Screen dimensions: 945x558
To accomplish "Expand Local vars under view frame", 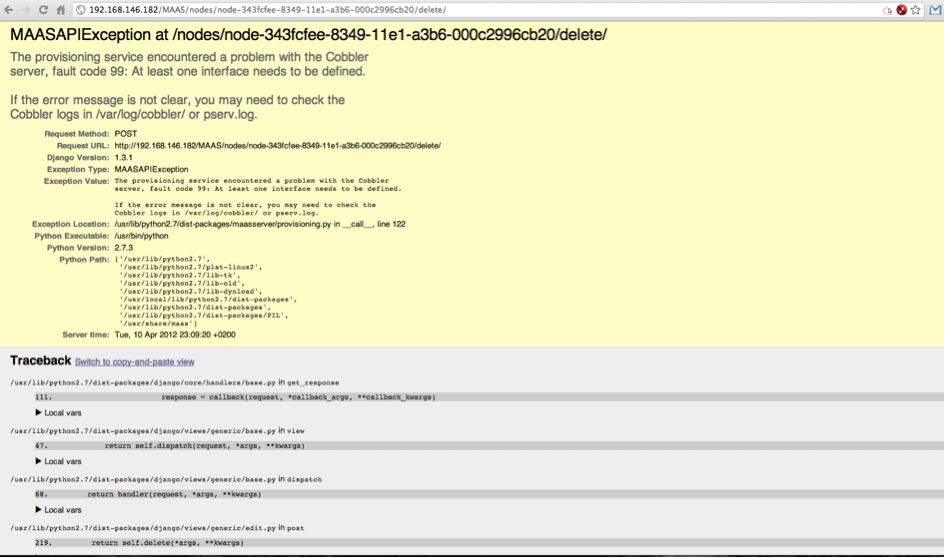I will click(x=58, y=461).
